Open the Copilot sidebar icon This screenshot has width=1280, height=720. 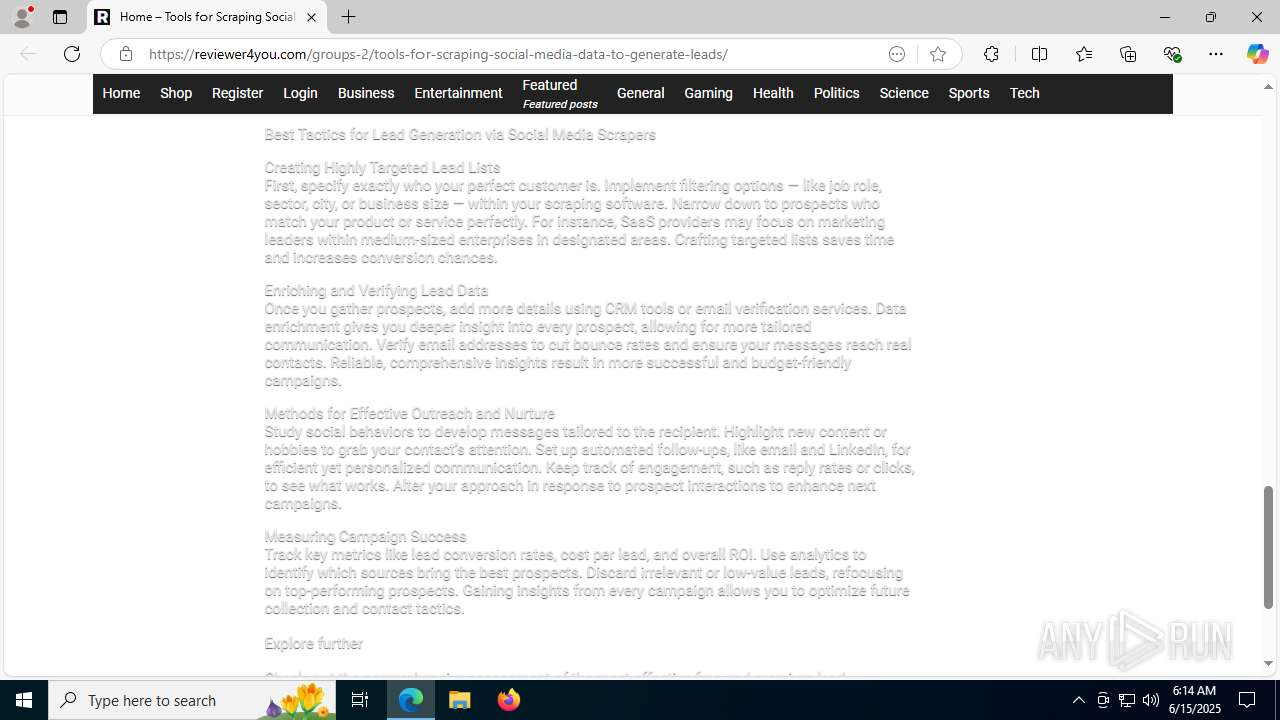pyautogui.click(x=1257, y=54)
